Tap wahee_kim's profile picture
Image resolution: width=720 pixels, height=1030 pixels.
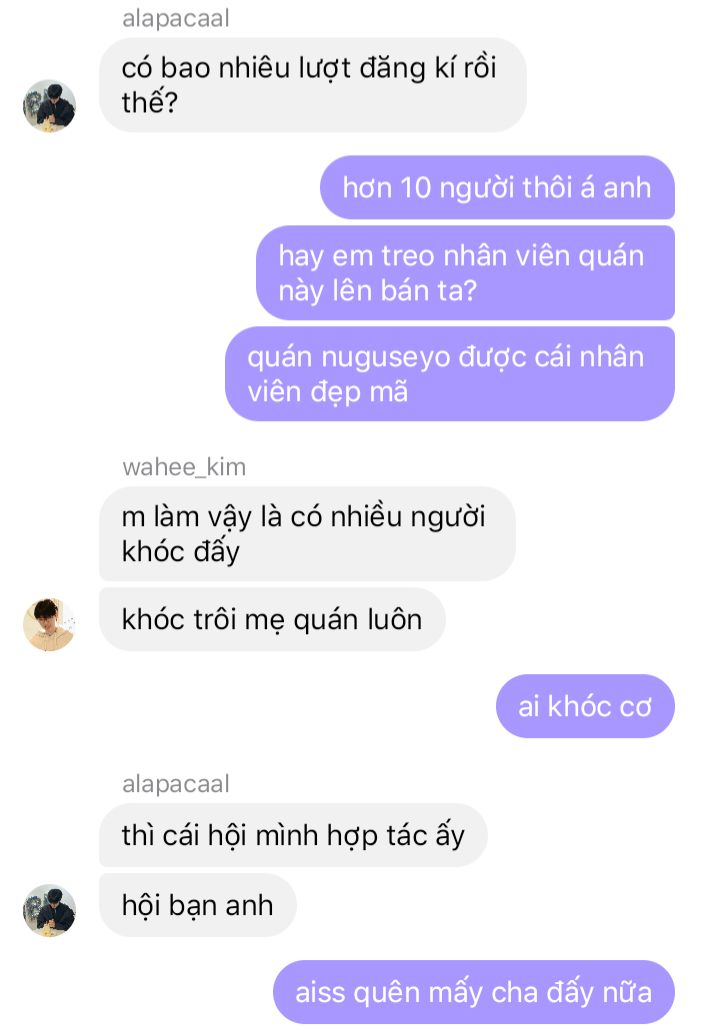click(49, 625)
